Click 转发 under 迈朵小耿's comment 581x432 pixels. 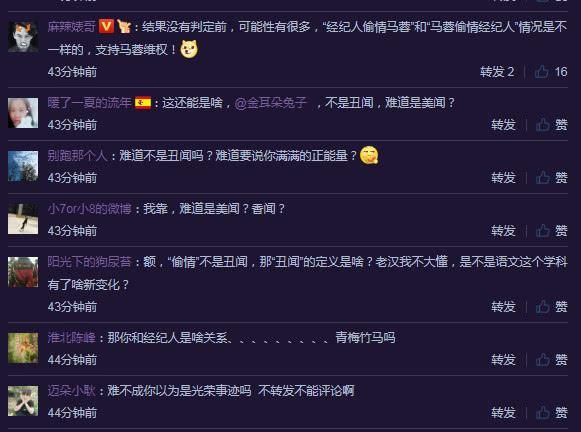(x=503, y=413)
